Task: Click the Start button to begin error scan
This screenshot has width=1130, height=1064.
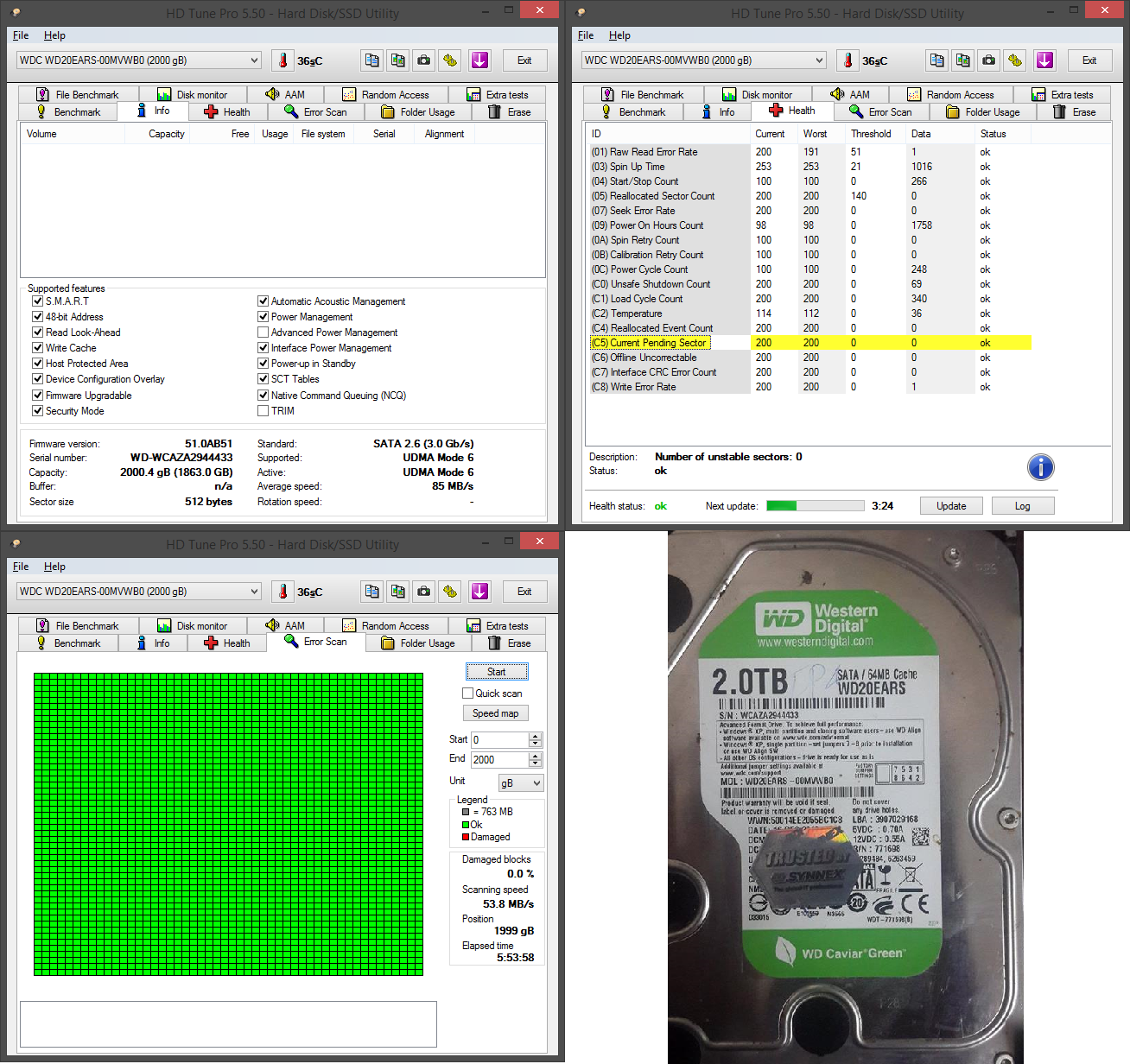Action: [497, 672]
